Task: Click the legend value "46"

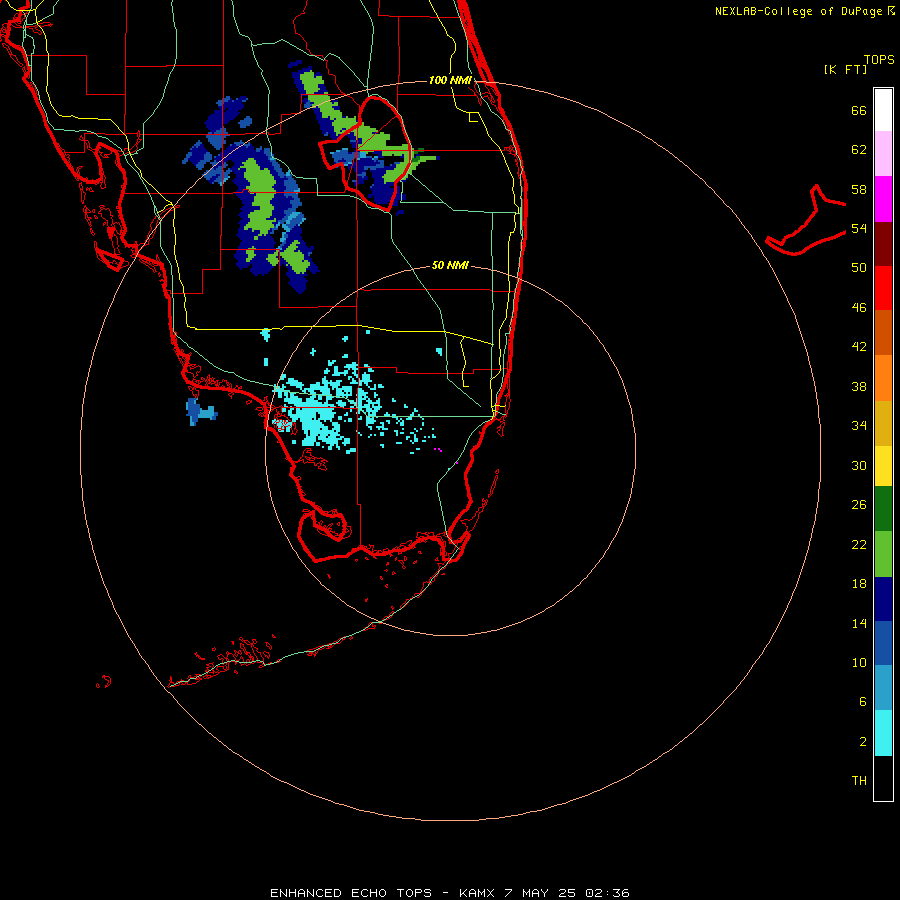Action: pyautogui.click(x=859, y=308)
